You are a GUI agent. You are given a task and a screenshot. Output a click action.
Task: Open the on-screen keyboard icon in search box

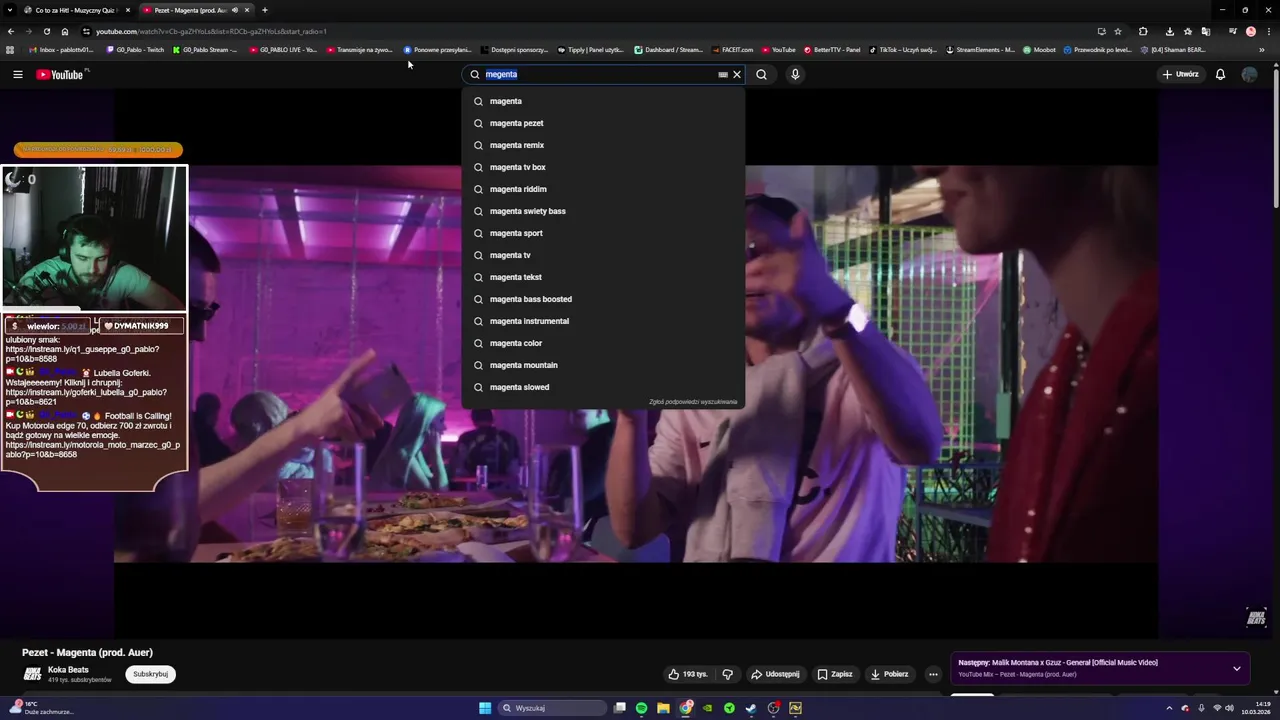click(723, 74)
